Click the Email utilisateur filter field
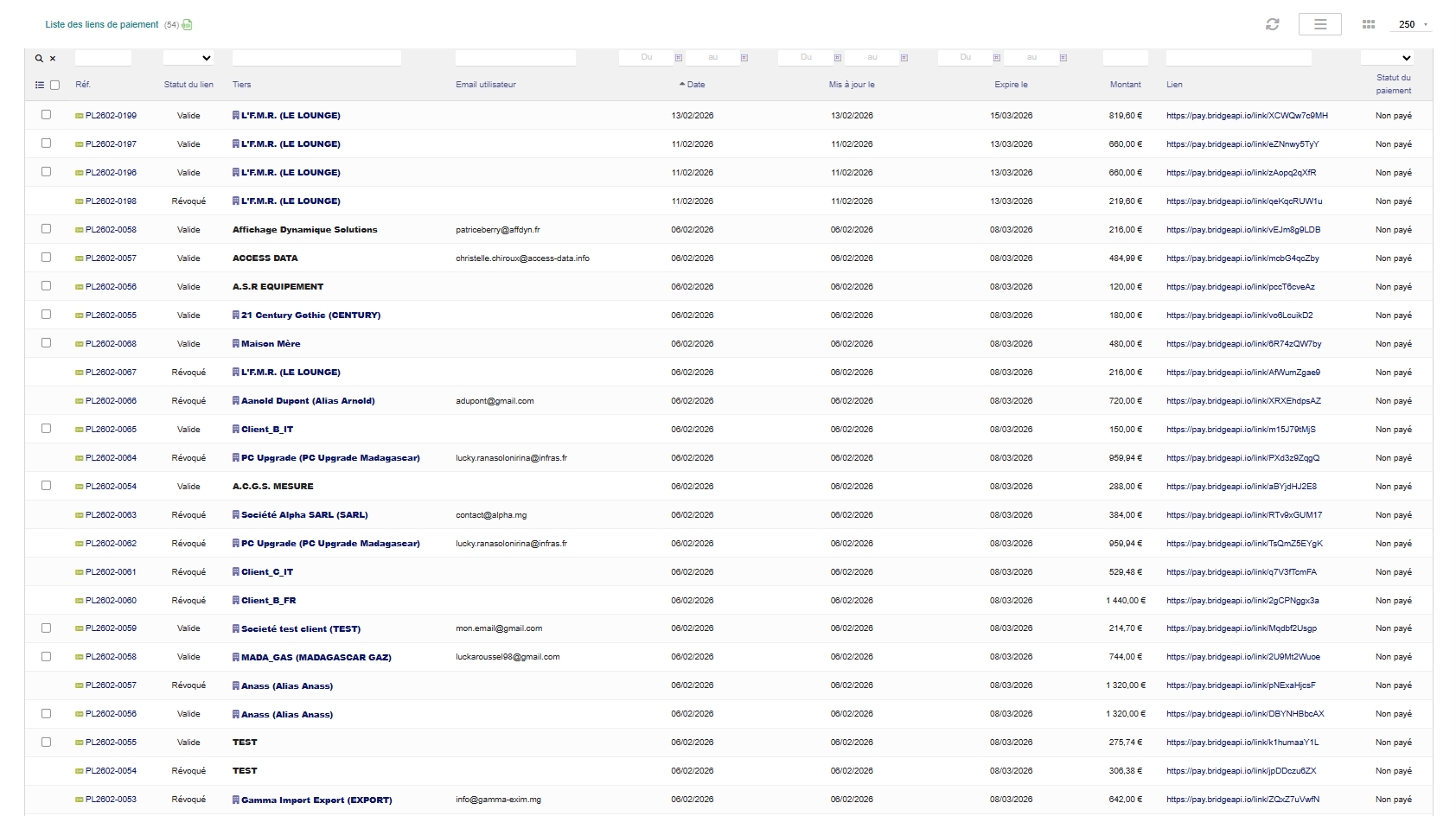Viewport: 1456px width, 816px height. click(x=515, y=58)
